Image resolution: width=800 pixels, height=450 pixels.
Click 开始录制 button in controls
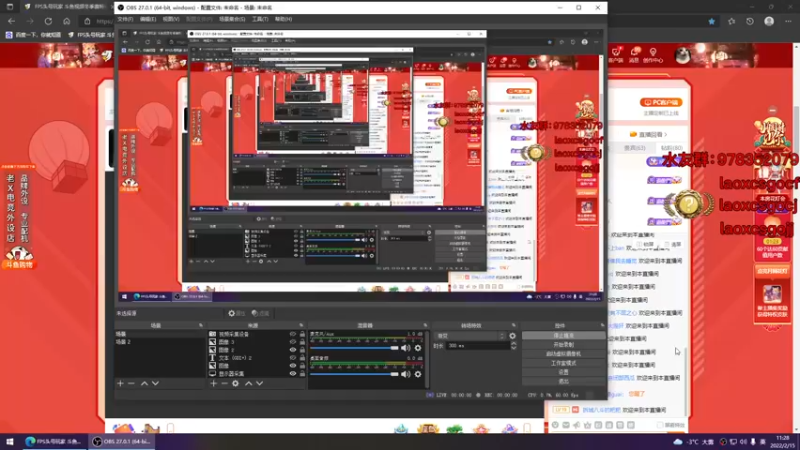(563, 345)
